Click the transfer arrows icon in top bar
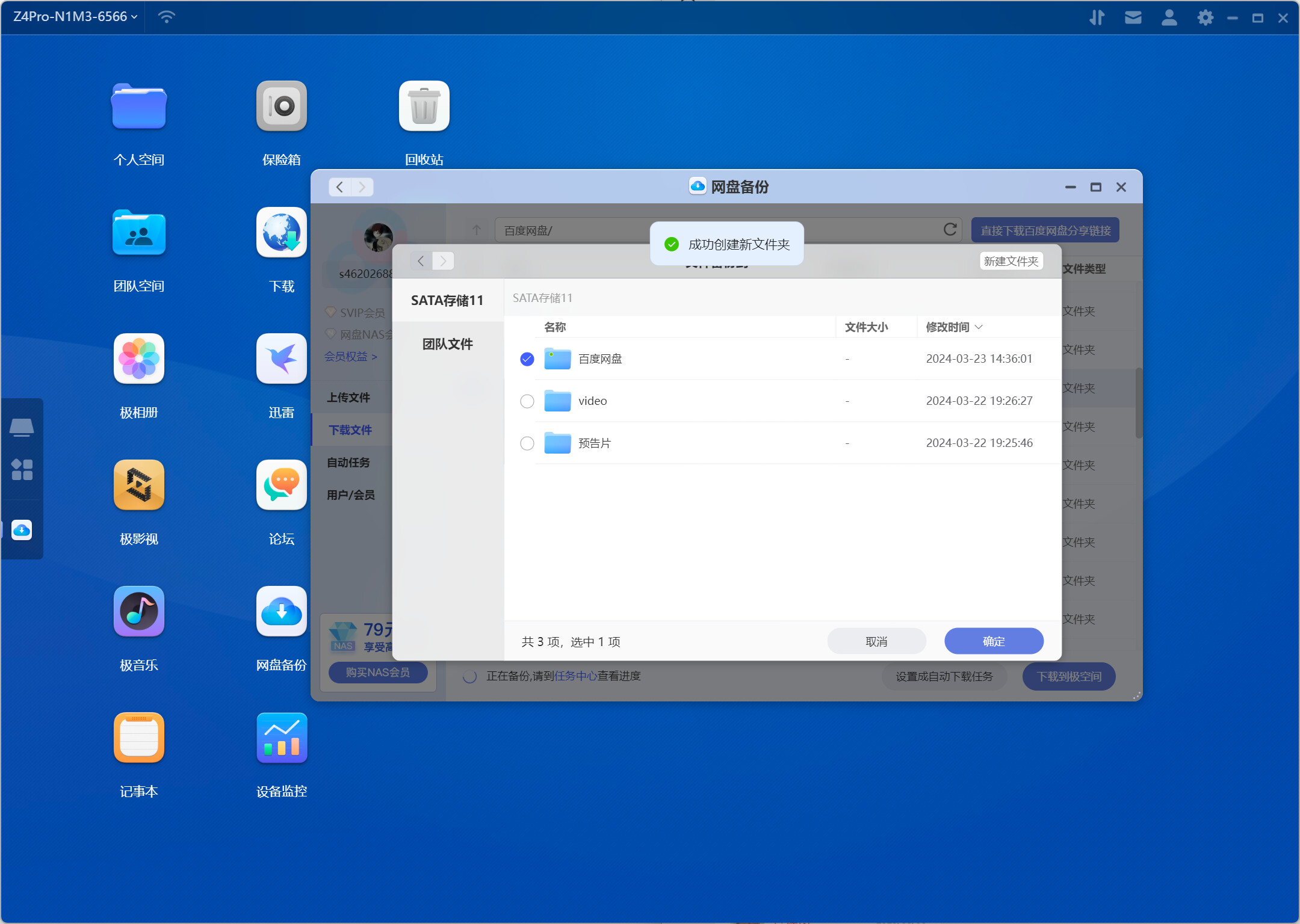1300x924 pixels. click(1097, 17)
